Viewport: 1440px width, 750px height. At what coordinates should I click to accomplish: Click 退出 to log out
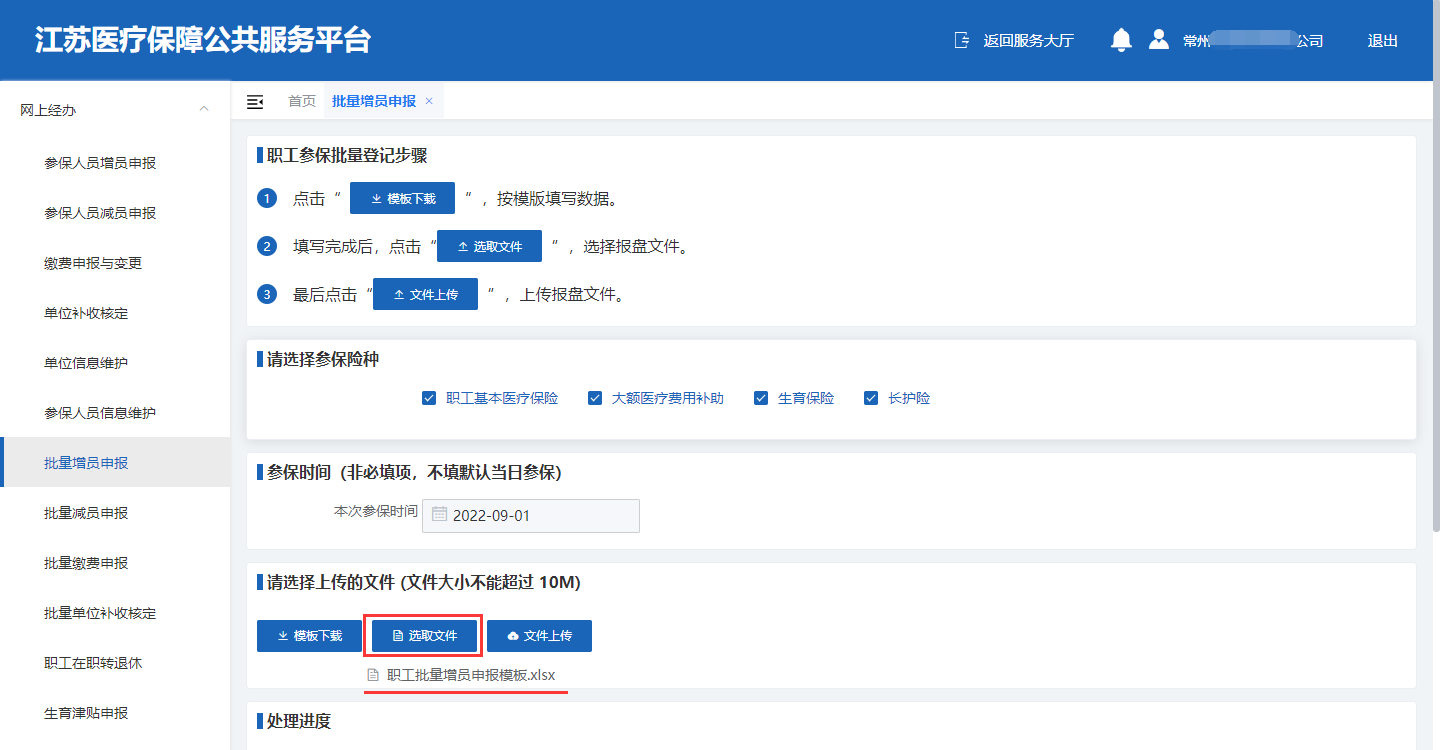tap(1382, 41)
